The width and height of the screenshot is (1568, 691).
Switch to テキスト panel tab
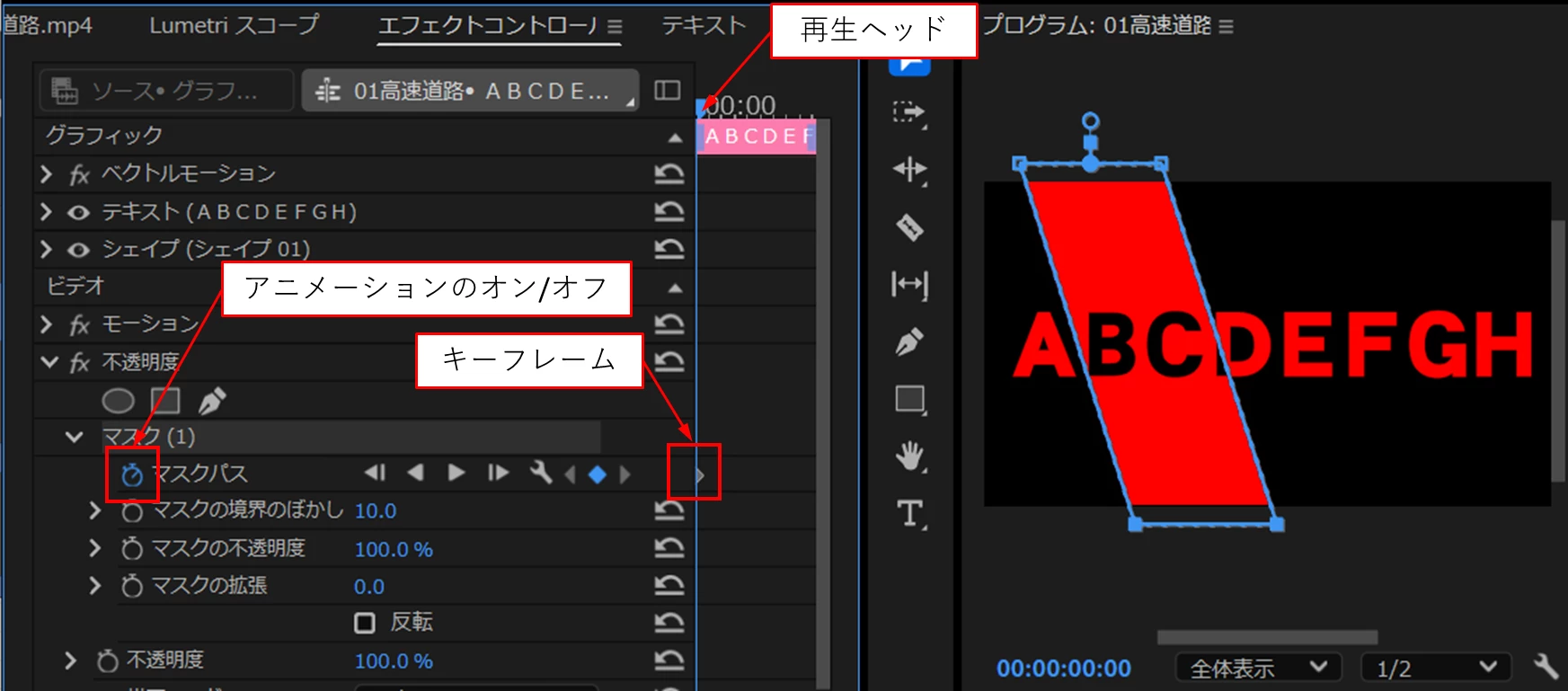(704, 25)
